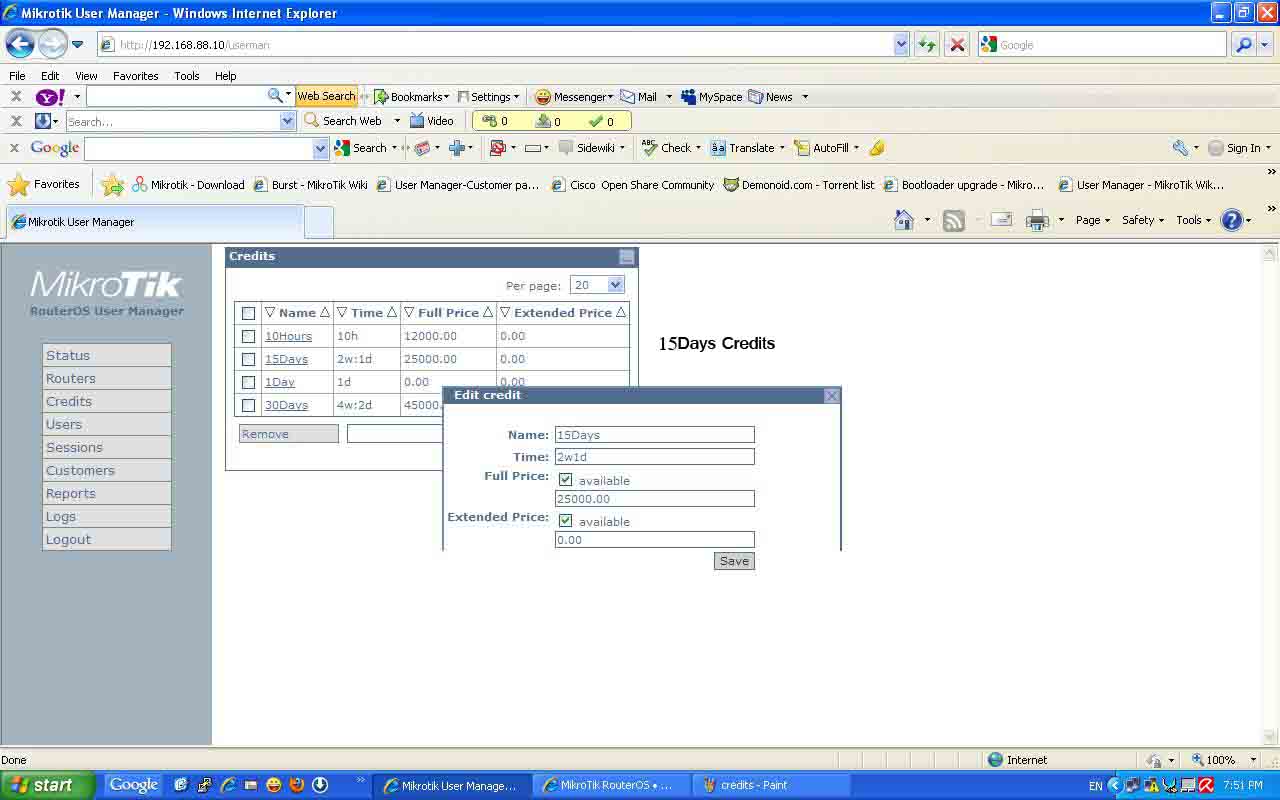This screenshot has width=1280, height=800.
Task: Click the Help question mark icon
Action: 1232,220
